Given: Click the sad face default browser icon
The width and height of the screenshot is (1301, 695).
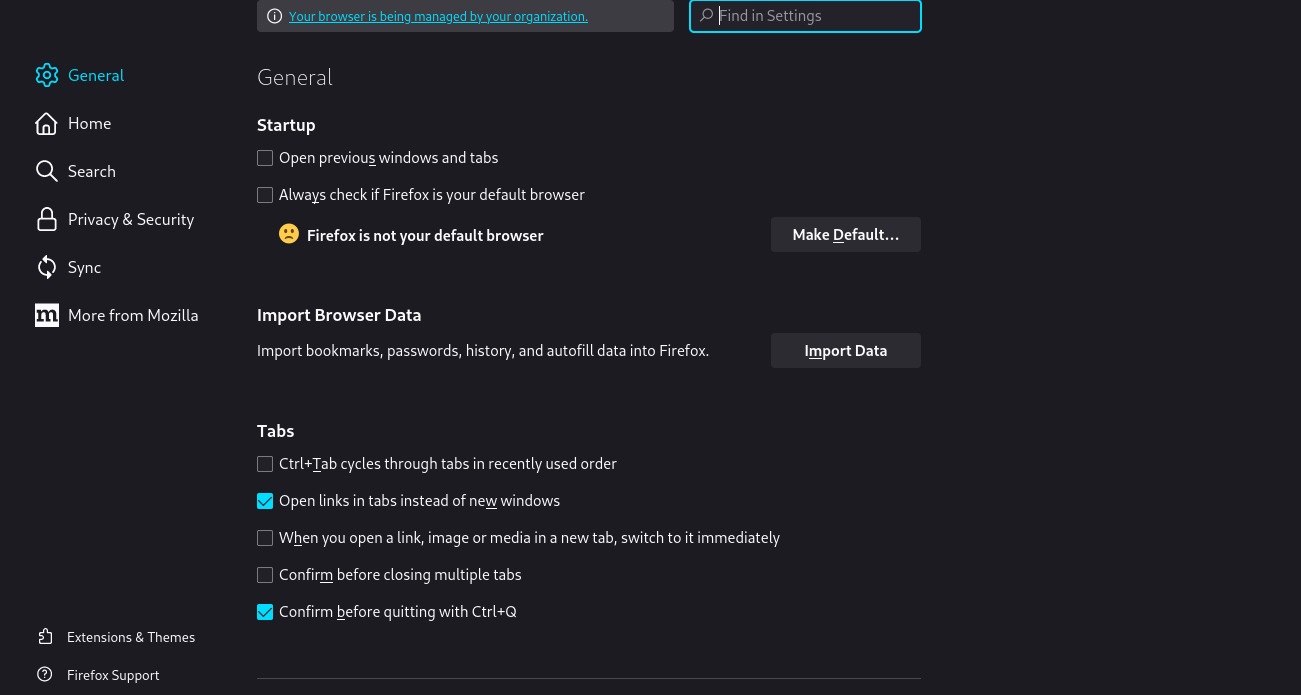Looking at the screenshot, I should (x=288, y=233).
